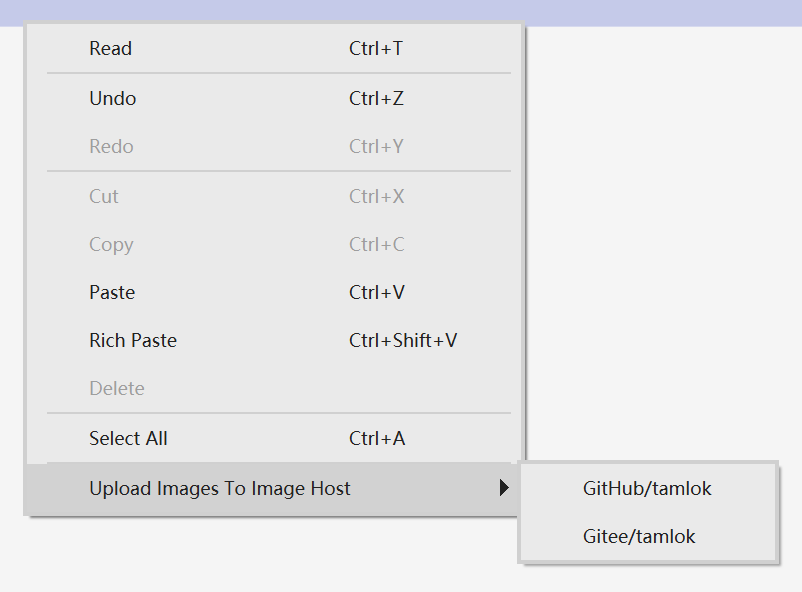
Task: Click the Ctrl+Shift+V shortcut text
Action: (x=403, y=341)
